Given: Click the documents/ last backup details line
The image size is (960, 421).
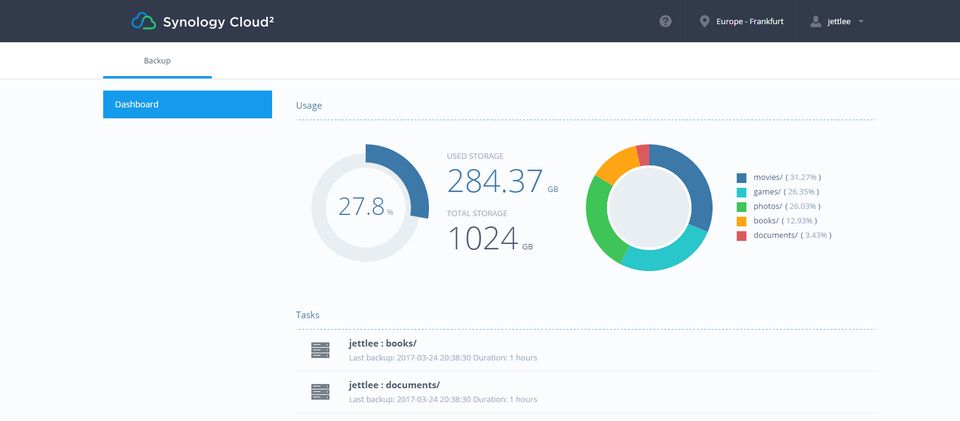Looking at the screenshot, I should pyautogui.click(x=443, y=399).
